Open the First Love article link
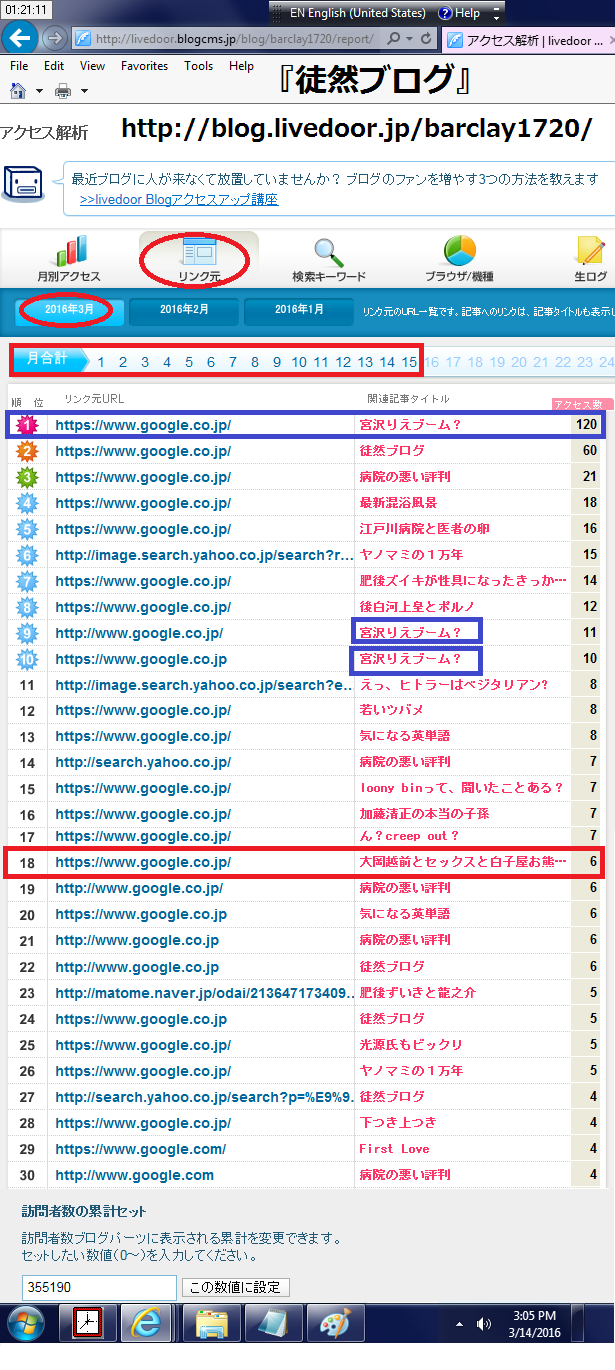Viewport: 615px width, 1370px height. point(394,1149)
